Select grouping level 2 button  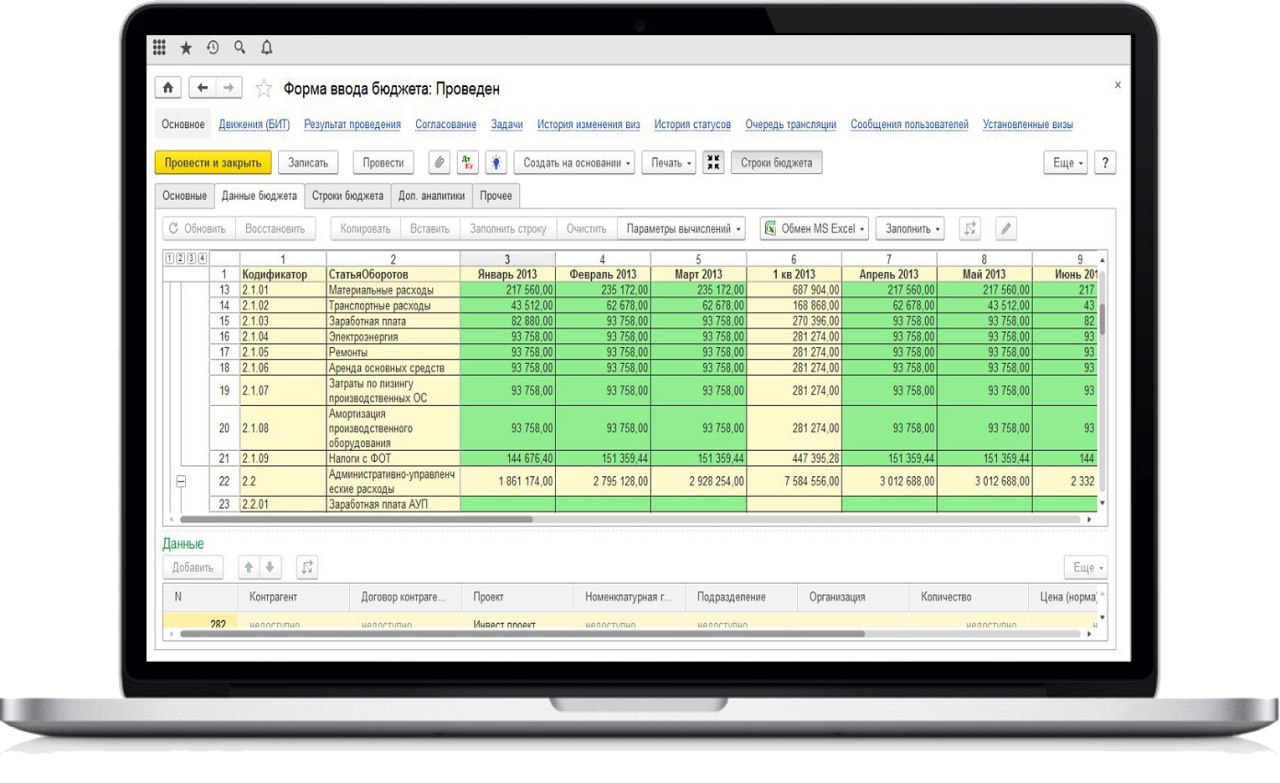(180, 259)
